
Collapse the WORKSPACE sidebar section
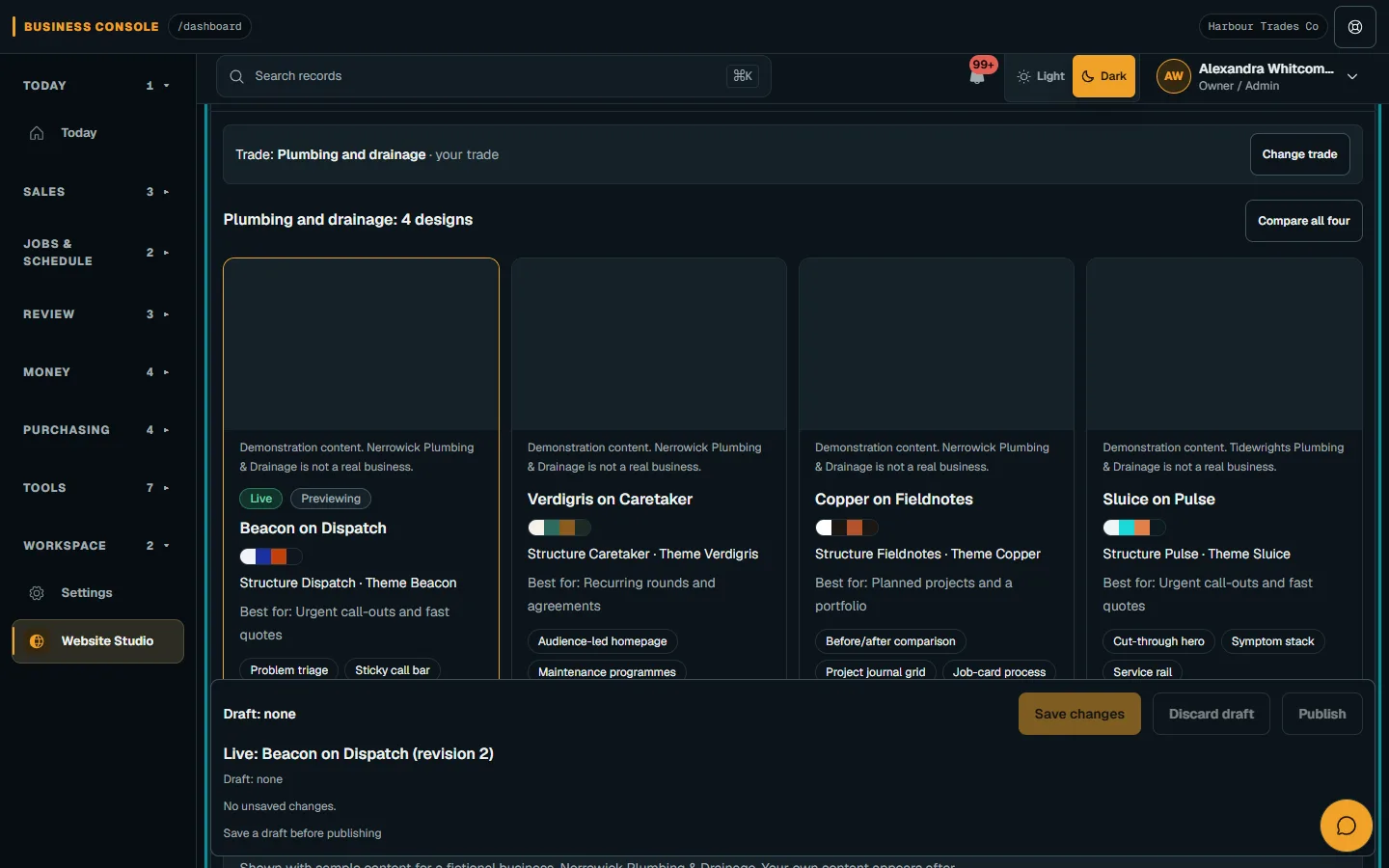[x=97, y=546]
